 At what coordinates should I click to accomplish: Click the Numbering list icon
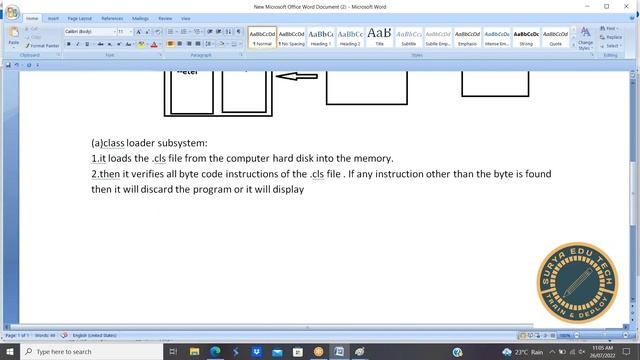click(185, 31)
